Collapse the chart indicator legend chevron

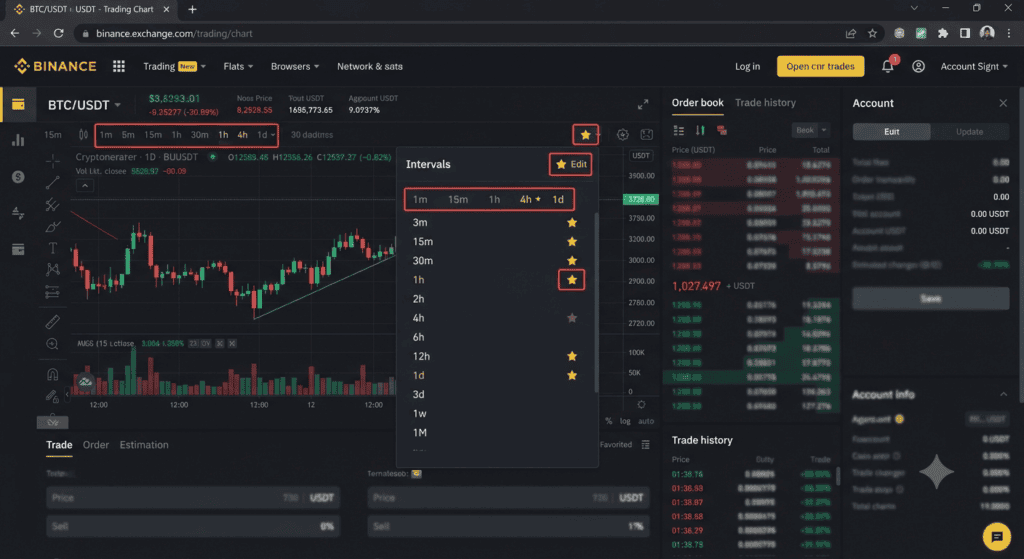(85, 185)
